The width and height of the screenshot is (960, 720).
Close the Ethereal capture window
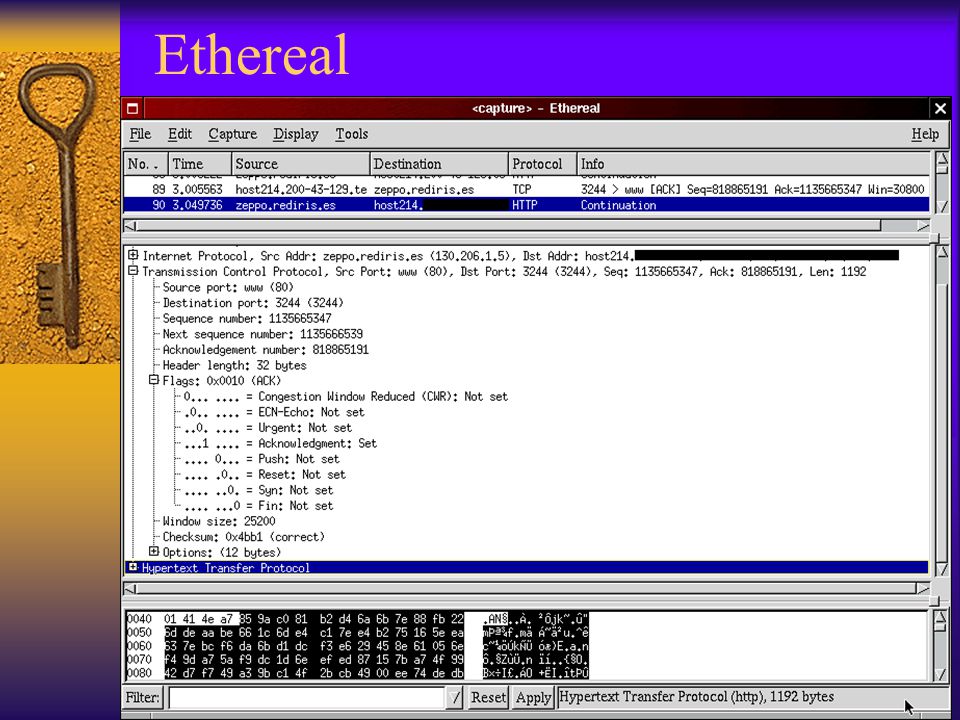pyautogui.click(x=940, y=109)
